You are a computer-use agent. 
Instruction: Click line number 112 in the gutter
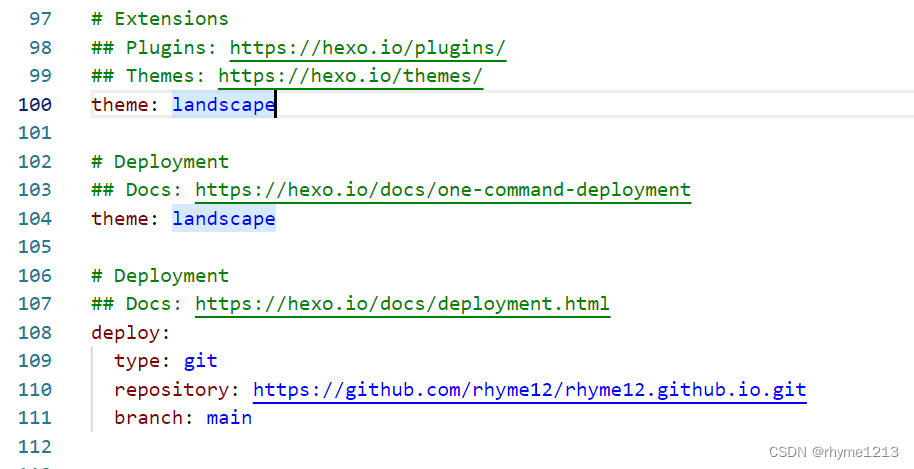[x=35, y=447]
